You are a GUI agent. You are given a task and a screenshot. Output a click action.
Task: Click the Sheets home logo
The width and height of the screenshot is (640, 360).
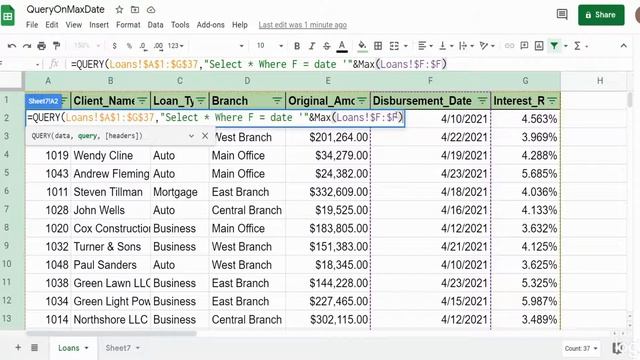tap(8, 16)
